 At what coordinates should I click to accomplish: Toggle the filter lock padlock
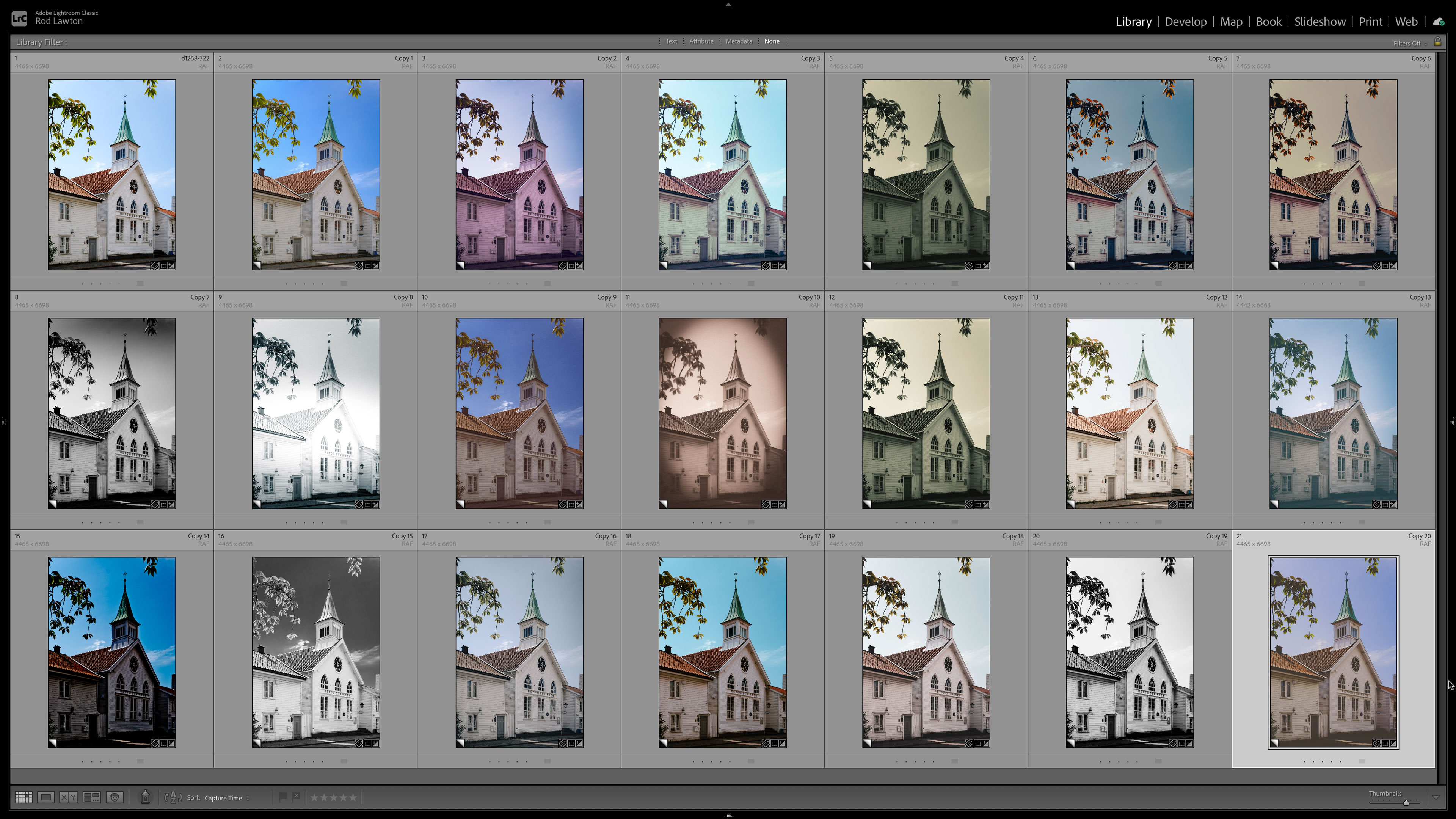1439,42
